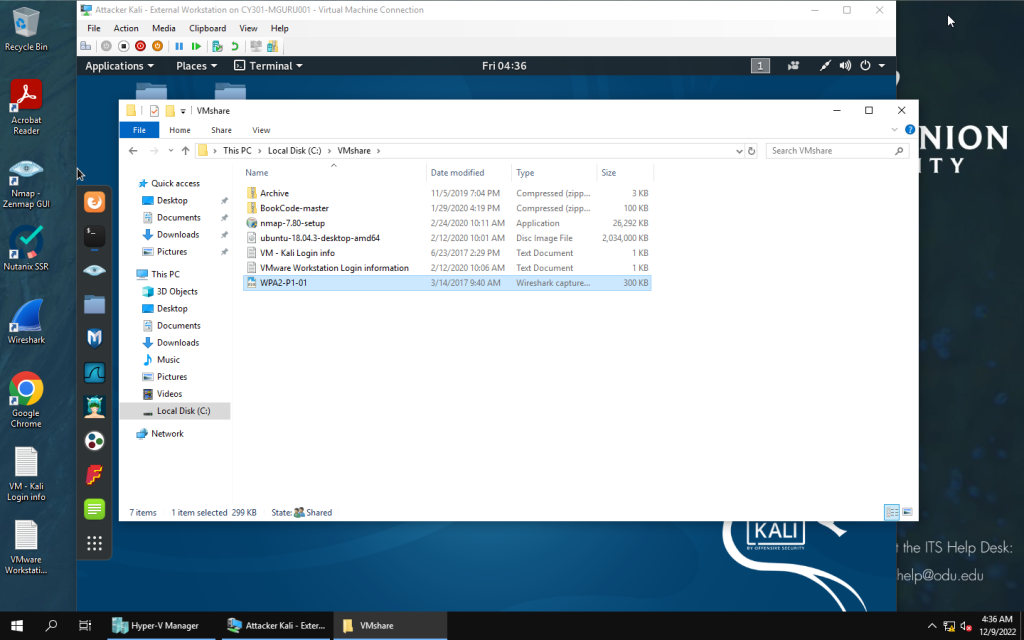Click the Checkpoint icon in VM toolbar
This screenshot has width=1024, height=640.
(217, 46)
